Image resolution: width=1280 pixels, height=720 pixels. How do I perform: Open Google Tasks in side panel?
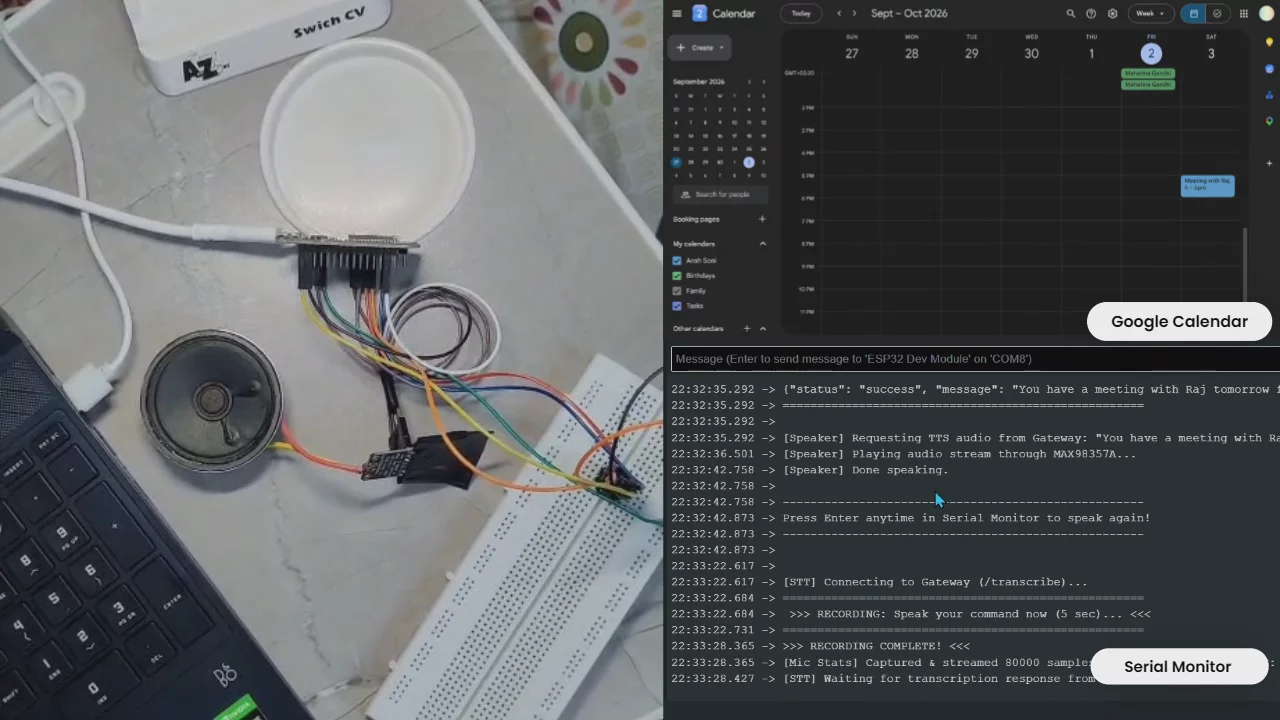click(1269, 69)
